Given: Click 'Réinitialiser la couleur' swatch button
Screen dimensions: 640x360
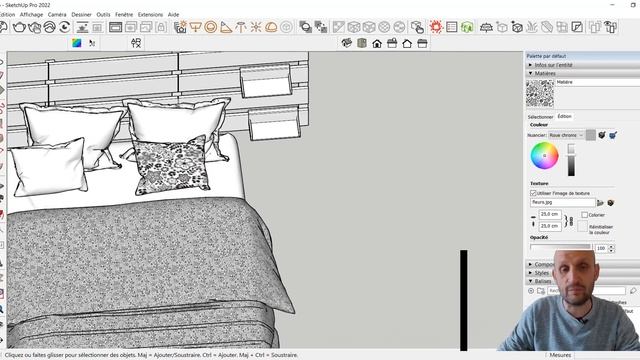Looking at the screenshot, I should click(582, 227).
